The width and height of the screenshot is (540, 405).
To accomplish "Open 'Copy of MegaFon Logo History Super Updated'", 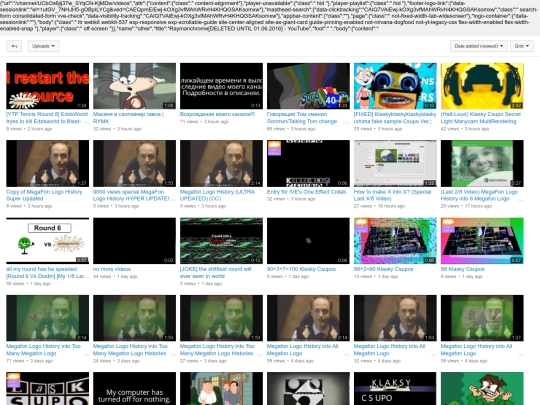I will pos(44,195).
